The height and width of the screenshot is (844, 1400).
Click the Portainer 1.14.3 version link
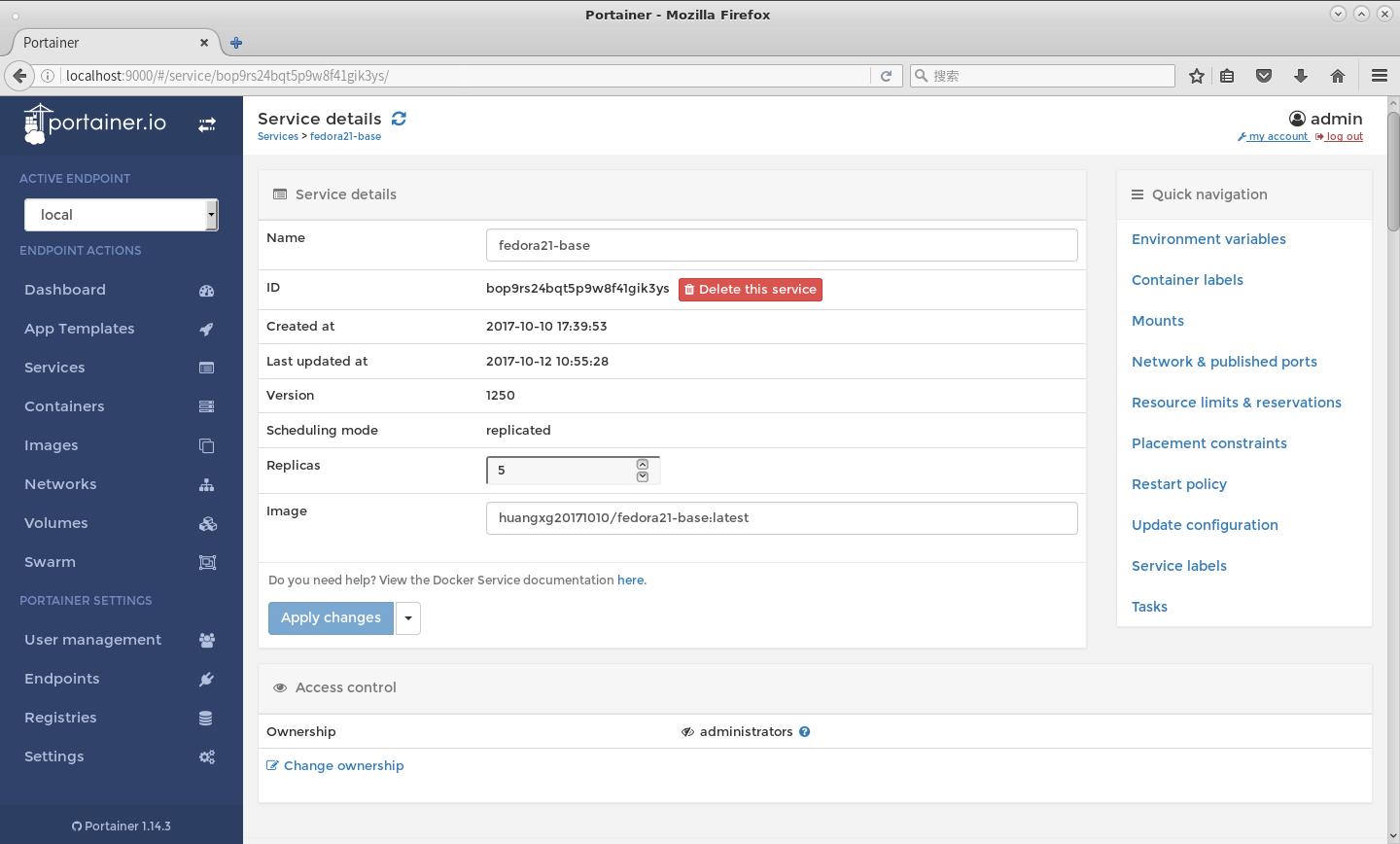(122, 826)
